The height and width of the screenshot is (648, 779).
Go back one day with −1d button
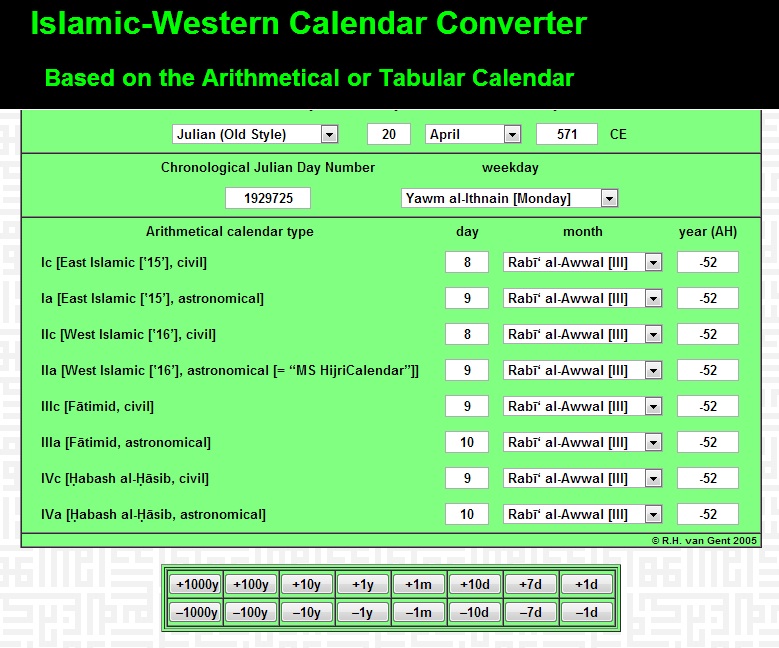(x=586, y=612)
